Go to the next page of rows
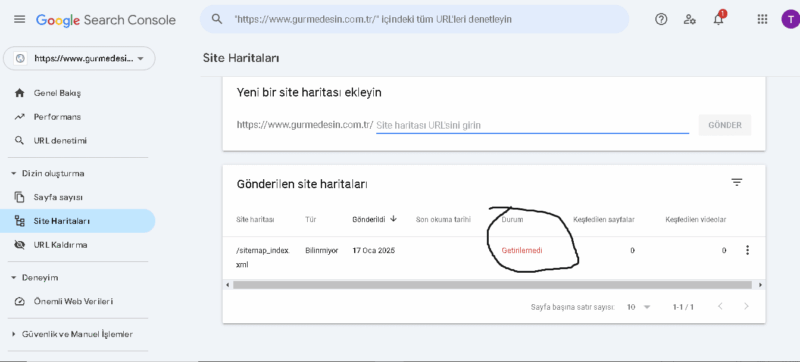The image size is (800, 362). (746, 306)
